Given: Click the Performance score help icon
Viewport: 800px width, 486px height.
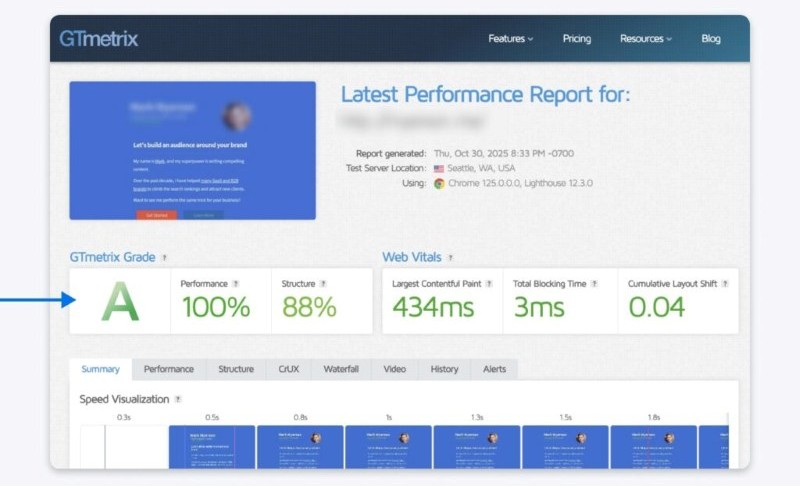Looking at the screenshot, I should click(236, 284).
